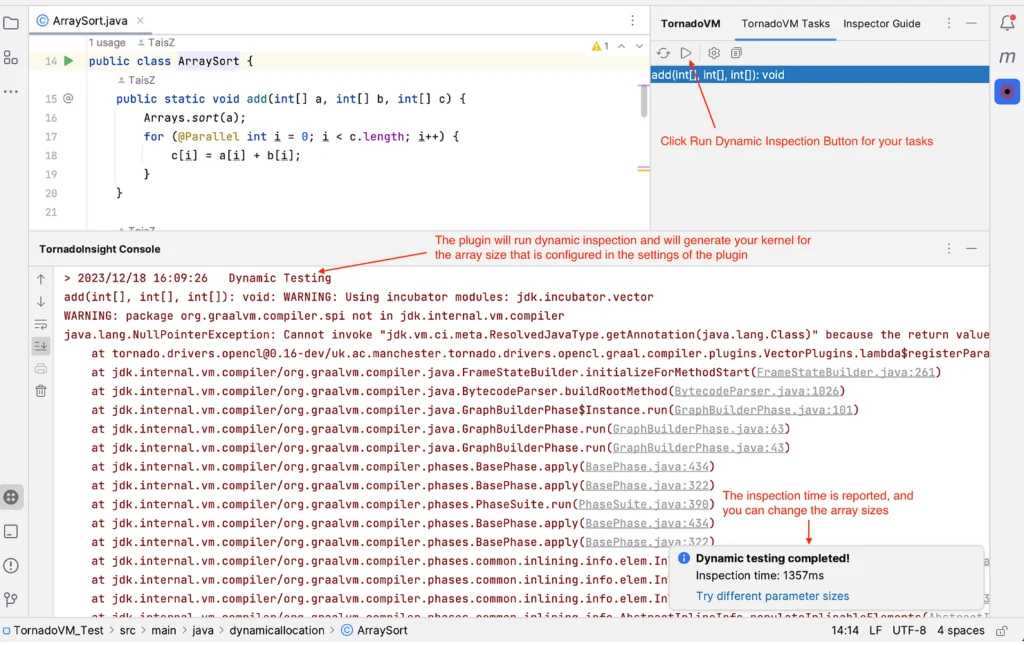Open the UTF-8 encoding selector
This screenshot has height=645, width=1024.
coord(910,631)
